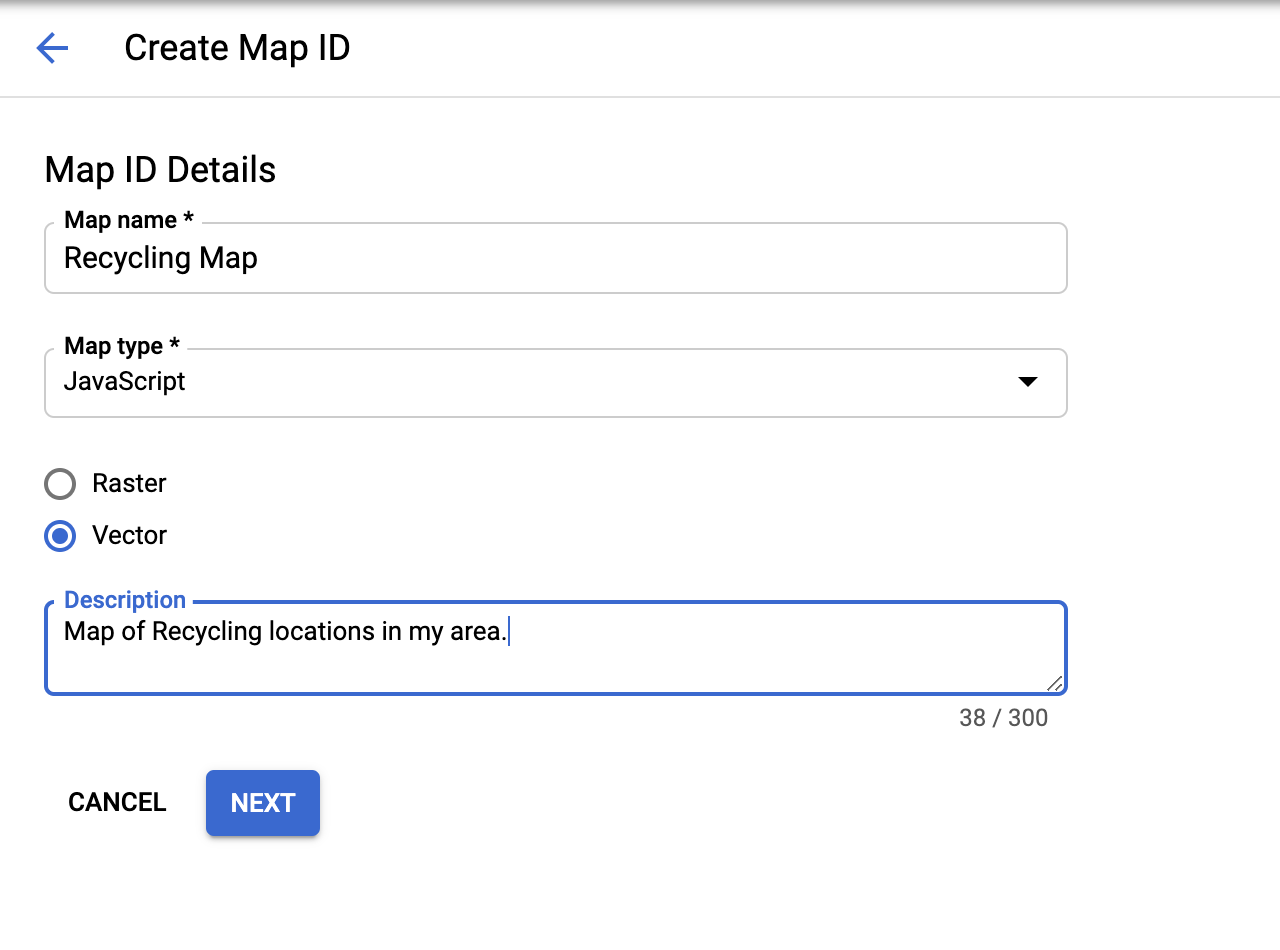Screen dimensions: 1280x950
Task: Click the Create Map ID page title
Action: point(237,48)
